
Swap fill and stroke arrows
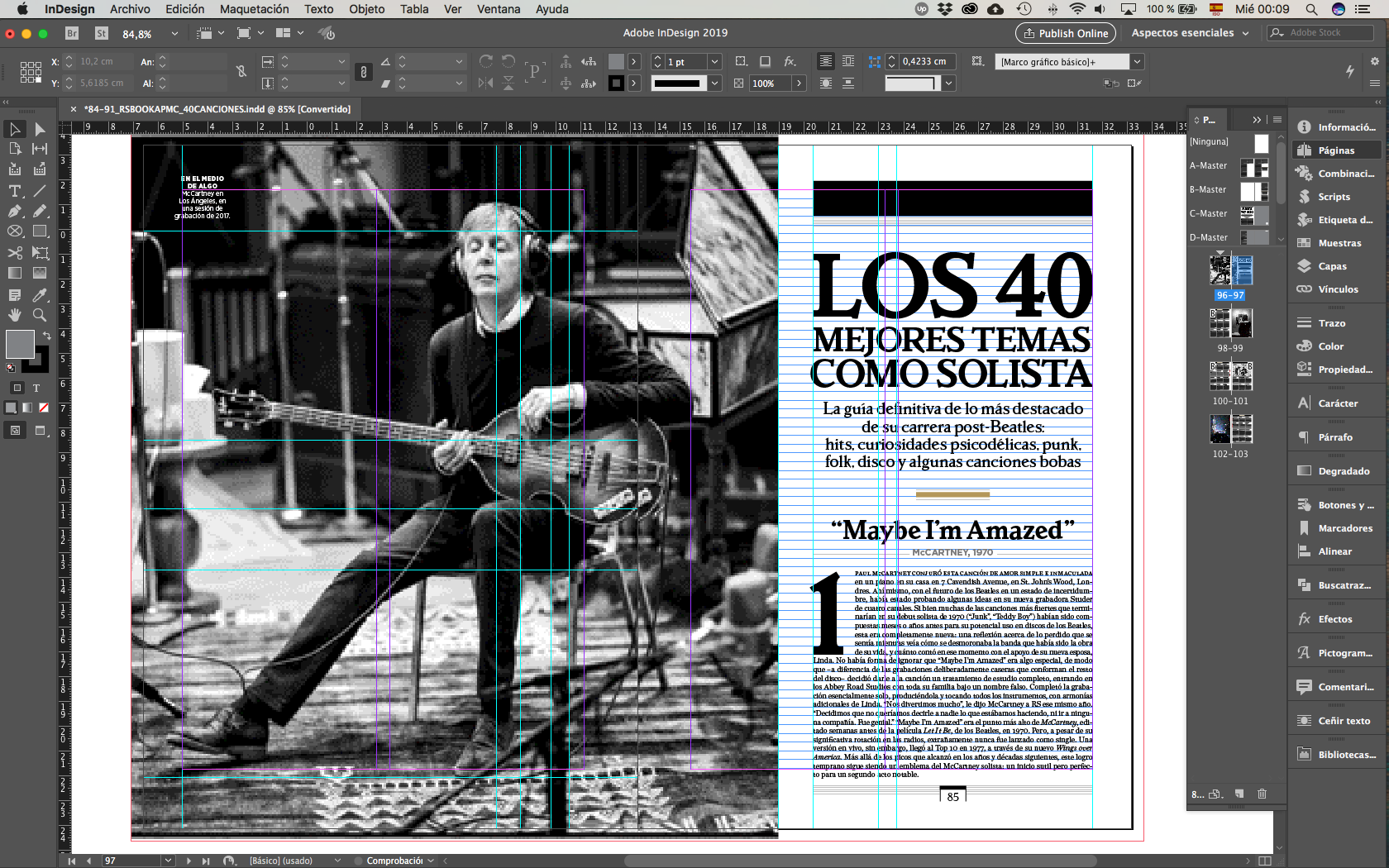point(47,336)
